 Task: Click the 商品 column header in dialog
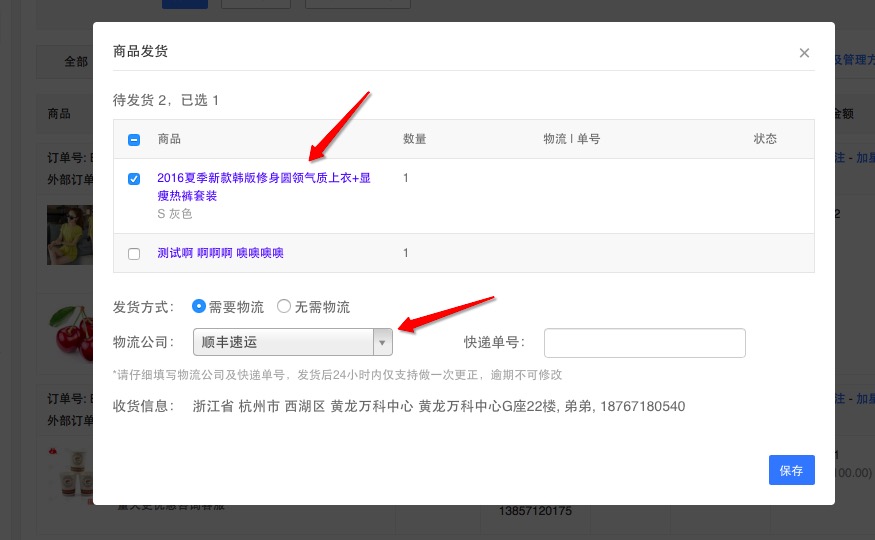click(x=169, y=139)
